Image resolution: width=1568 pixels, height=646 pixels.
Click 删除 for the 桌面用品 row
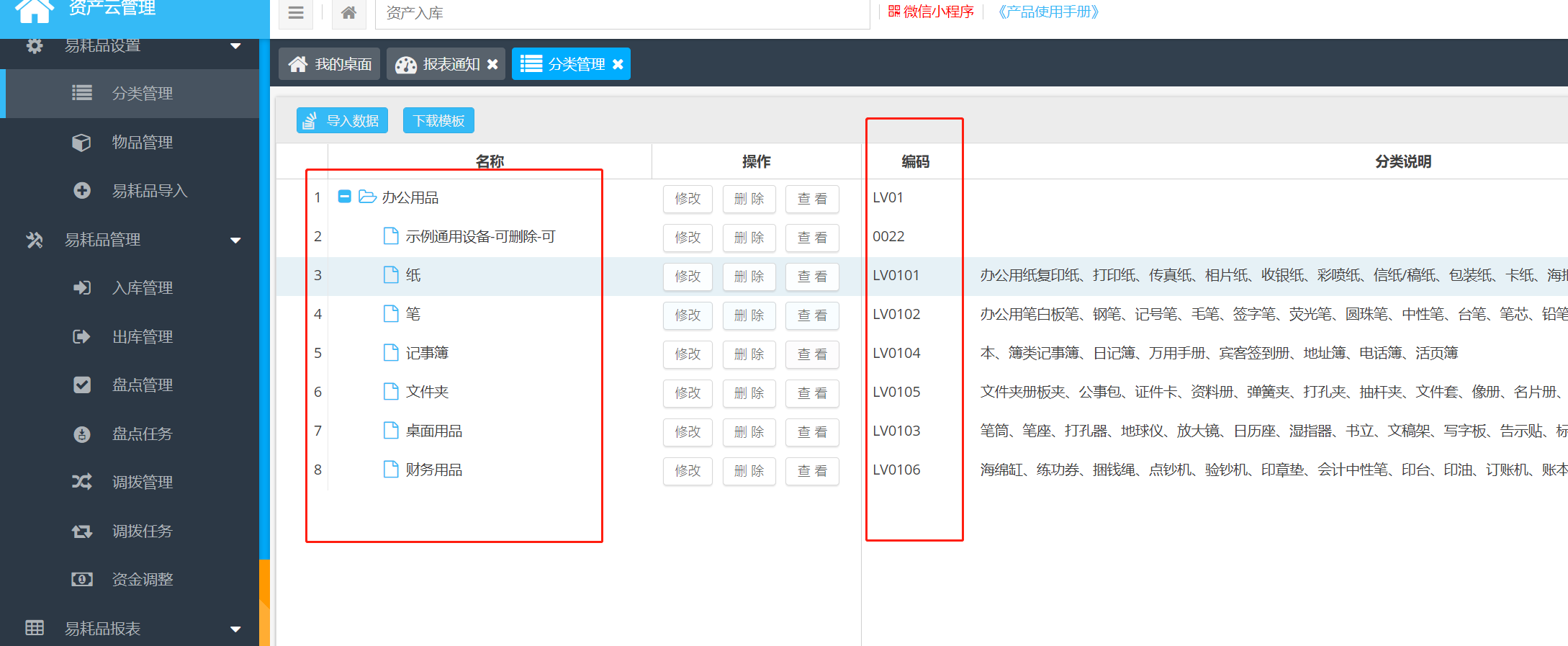[749, 432]
